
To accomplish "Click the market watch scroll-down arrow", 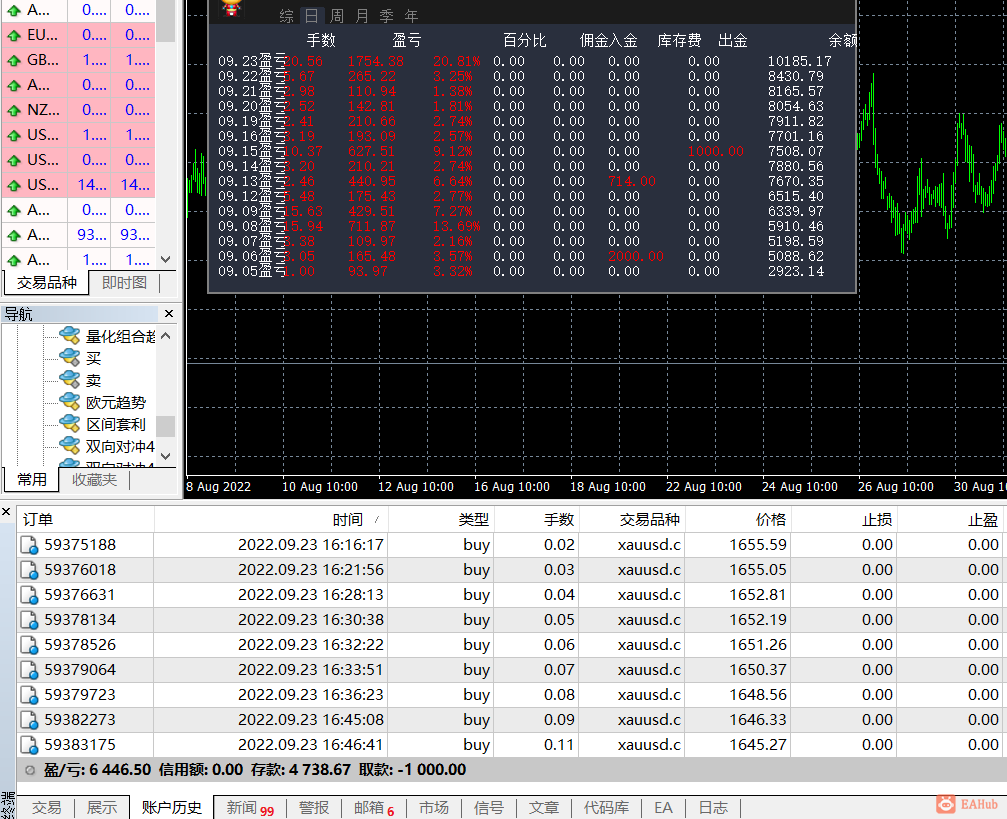I will (166, 260).
